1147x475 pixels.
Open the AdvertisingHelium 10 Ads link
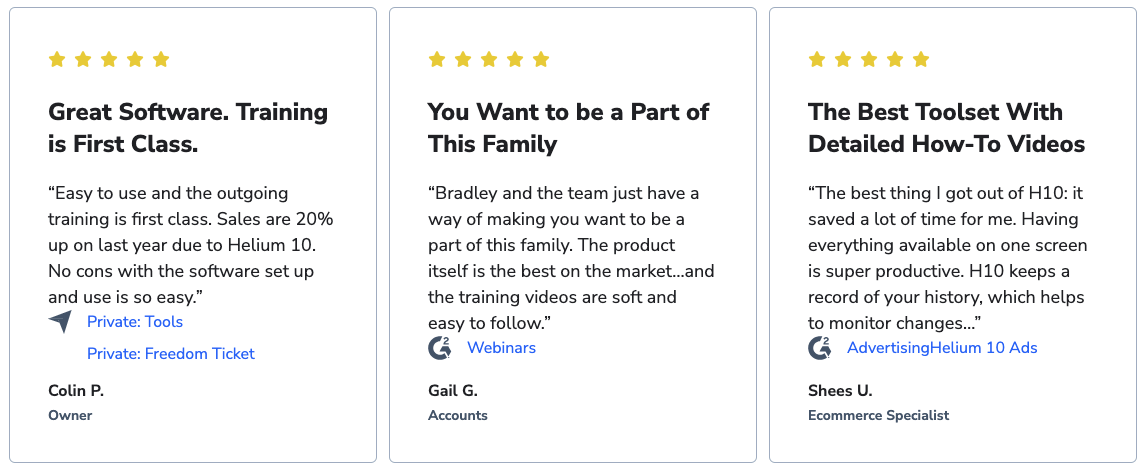click(941, 348)
